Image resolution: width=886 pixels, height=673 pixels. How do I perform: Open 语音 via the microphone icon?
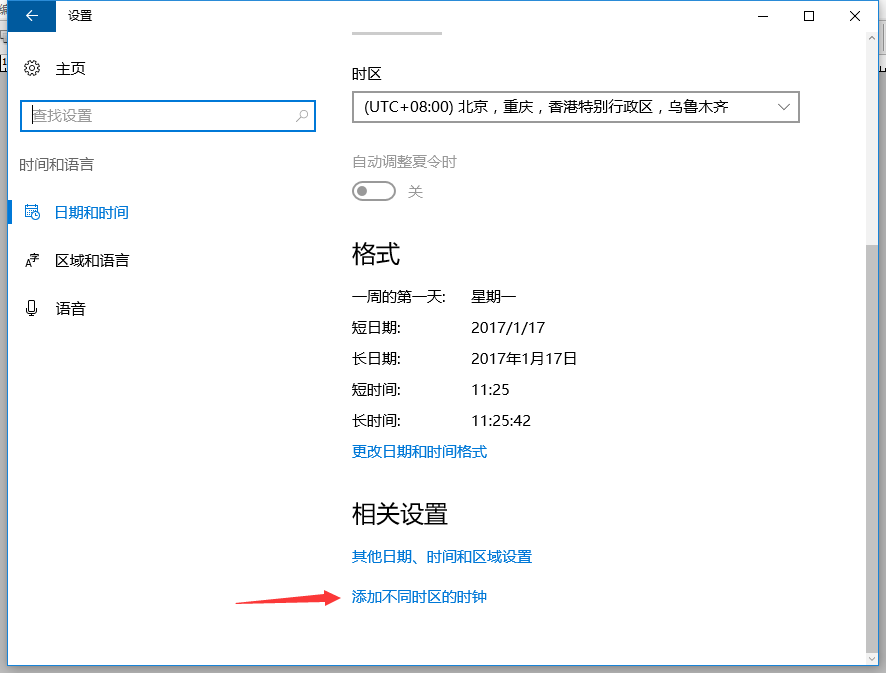32,308
